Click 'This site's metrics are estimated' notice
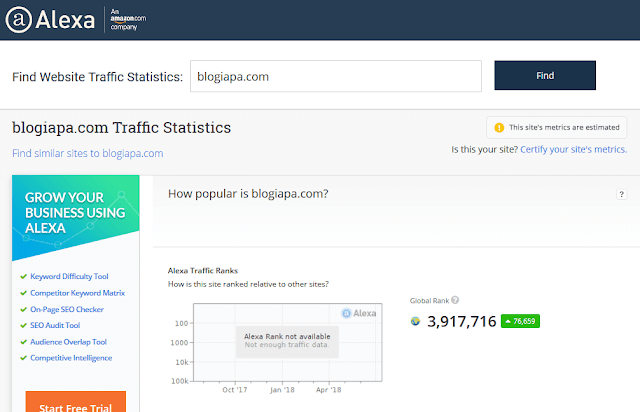This screenshot has width=640, height=412. coord(557,127)
